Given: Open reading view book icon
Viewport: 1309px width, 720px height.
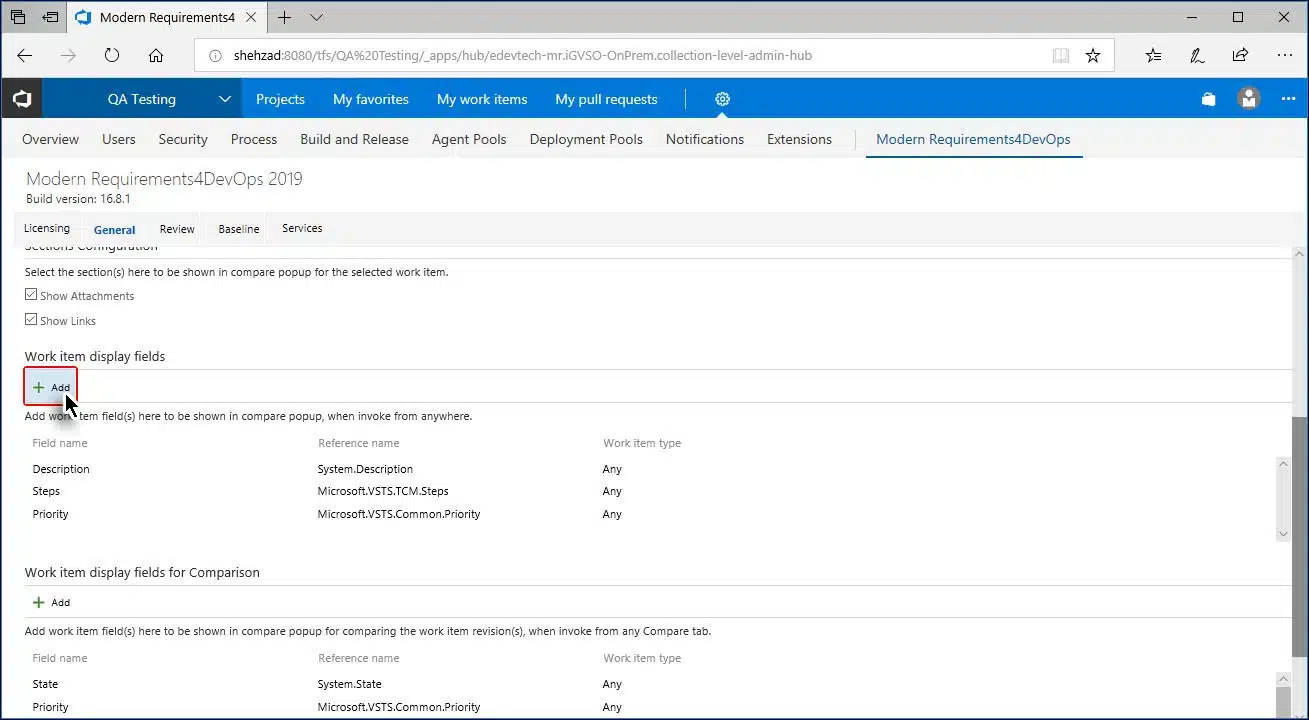Looking at the screenshot, I should [1061, 56].
